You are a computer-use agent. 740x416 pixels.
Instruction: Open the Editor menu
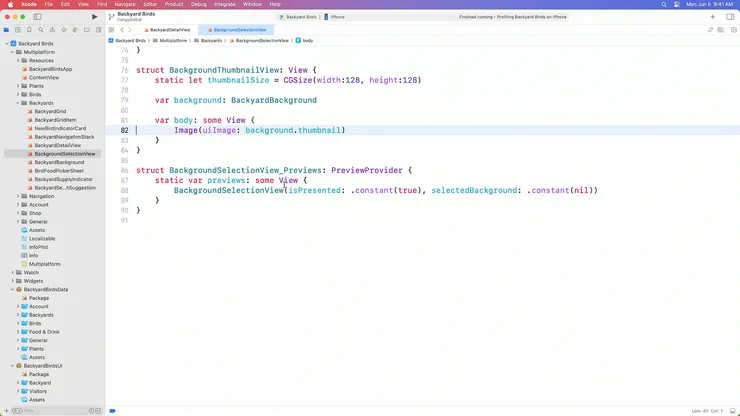click(x=150, y=4)
